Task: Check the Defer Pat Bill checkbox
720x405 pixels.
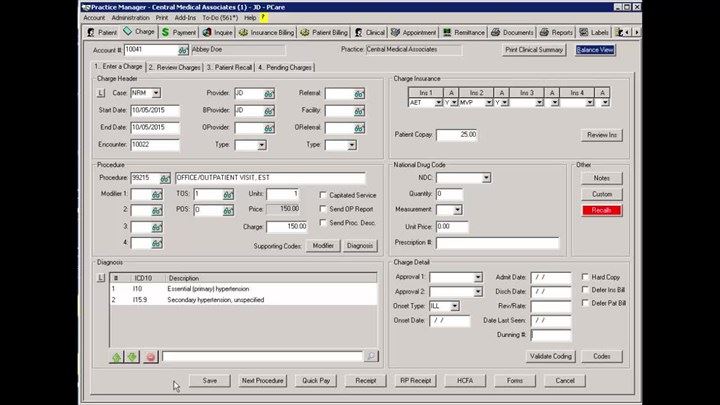Action: pyautogui.click(x=585, y=303)
